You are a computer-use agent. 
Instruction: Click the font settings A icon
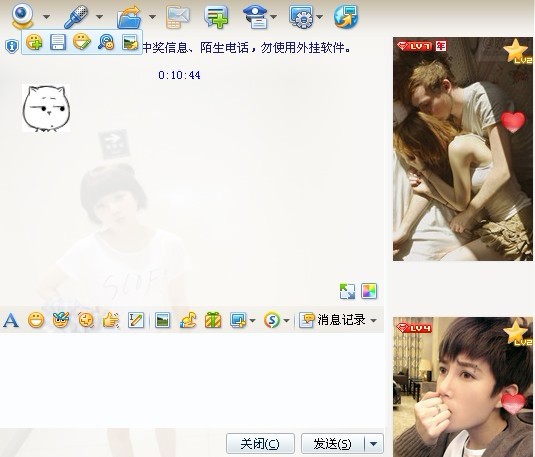click(11, 320)
